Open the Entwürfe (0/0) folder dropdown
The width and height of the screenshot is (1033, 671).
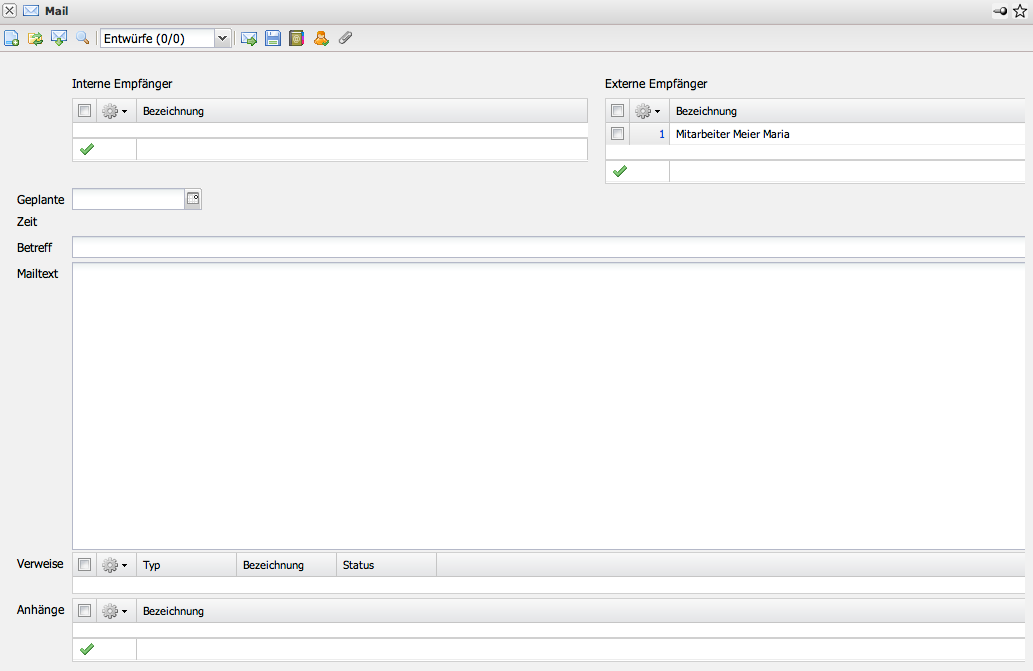tap(222, 38)
